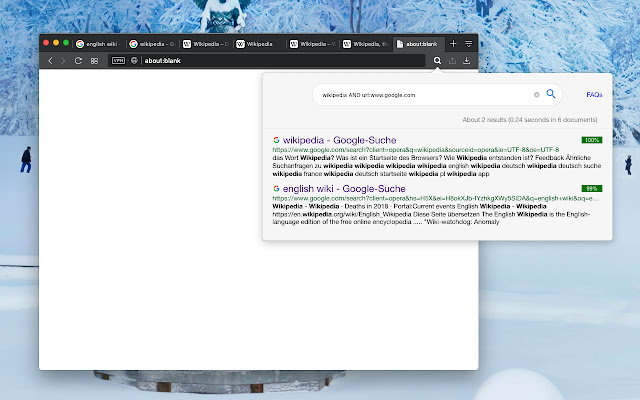The image size is (640, 400).
Task: Switch to the 'wikipedia - G' Google tab
Action: point(152,44)
